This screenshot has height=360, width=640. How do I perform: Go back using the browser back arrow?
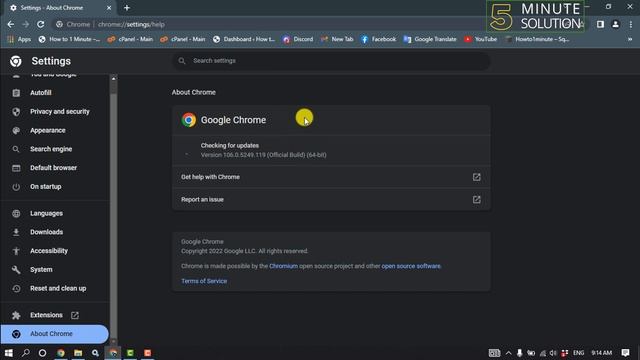[11, 24]
